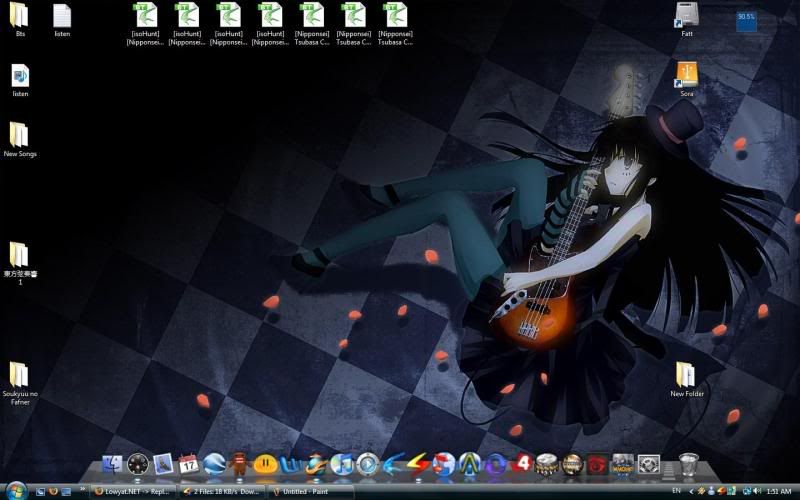
Task: Open the Recycle Bin in dock
Action: (x=688, y=464)
